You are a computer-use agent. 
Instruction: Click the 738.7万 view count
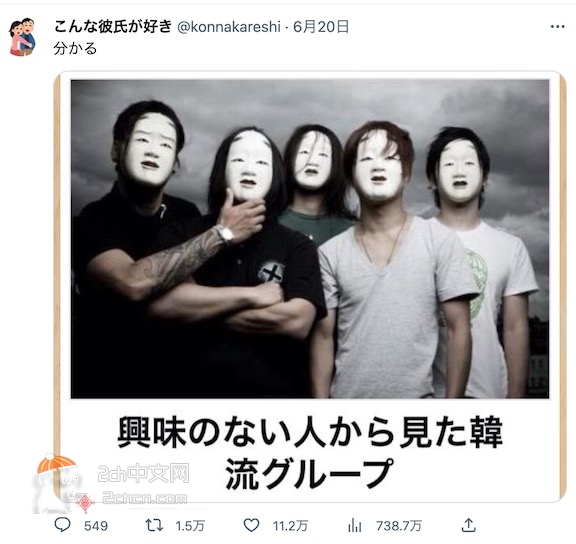coord(399,526)
